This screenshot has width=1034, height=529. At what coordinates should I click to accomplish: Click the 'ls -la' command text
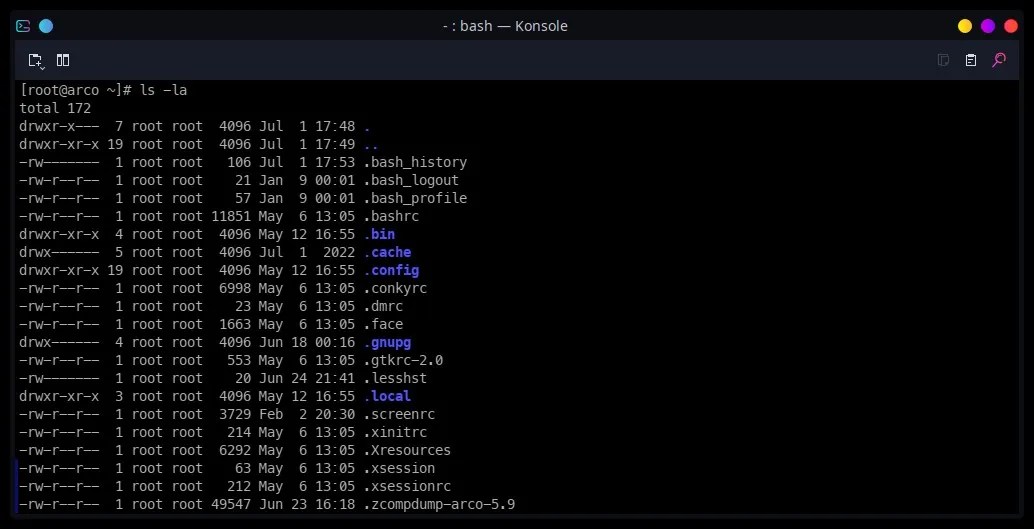(164, 90)
